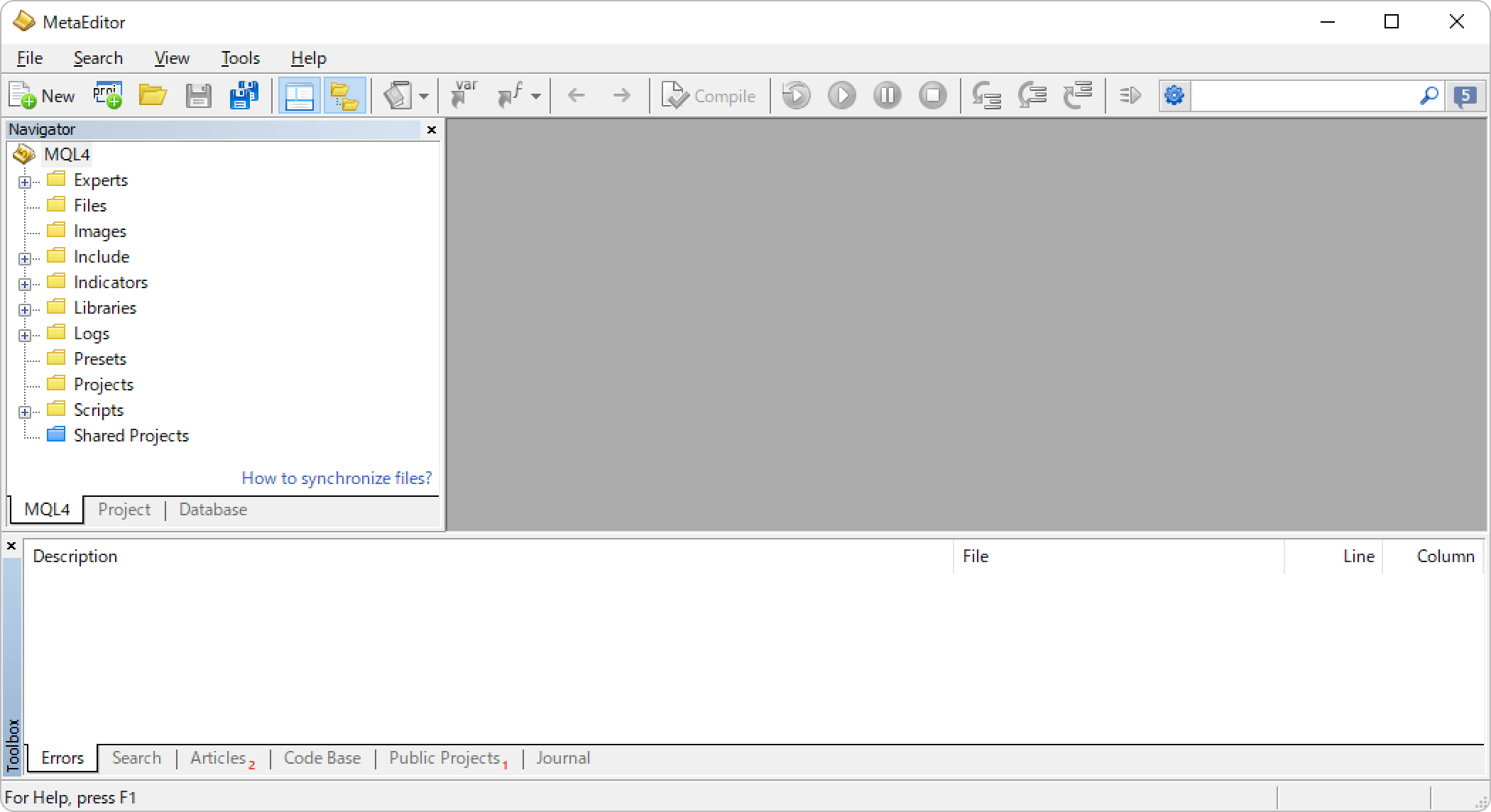Click the Search icon in toolbar
The width and height of the screenshot is (1491, 812).
tap(1429, 95)
